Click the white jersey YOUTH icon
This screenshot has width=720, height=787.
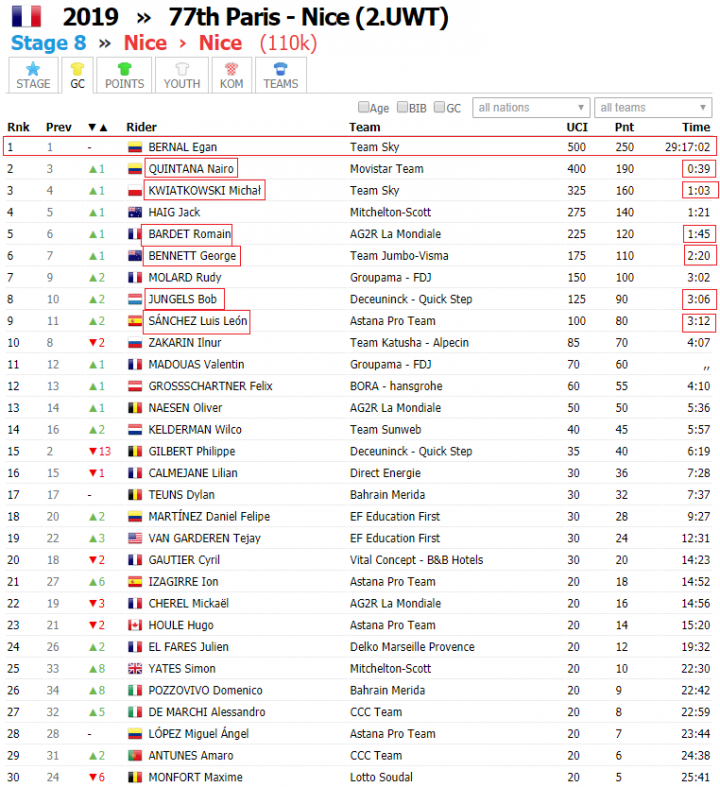tap(182, 68)
